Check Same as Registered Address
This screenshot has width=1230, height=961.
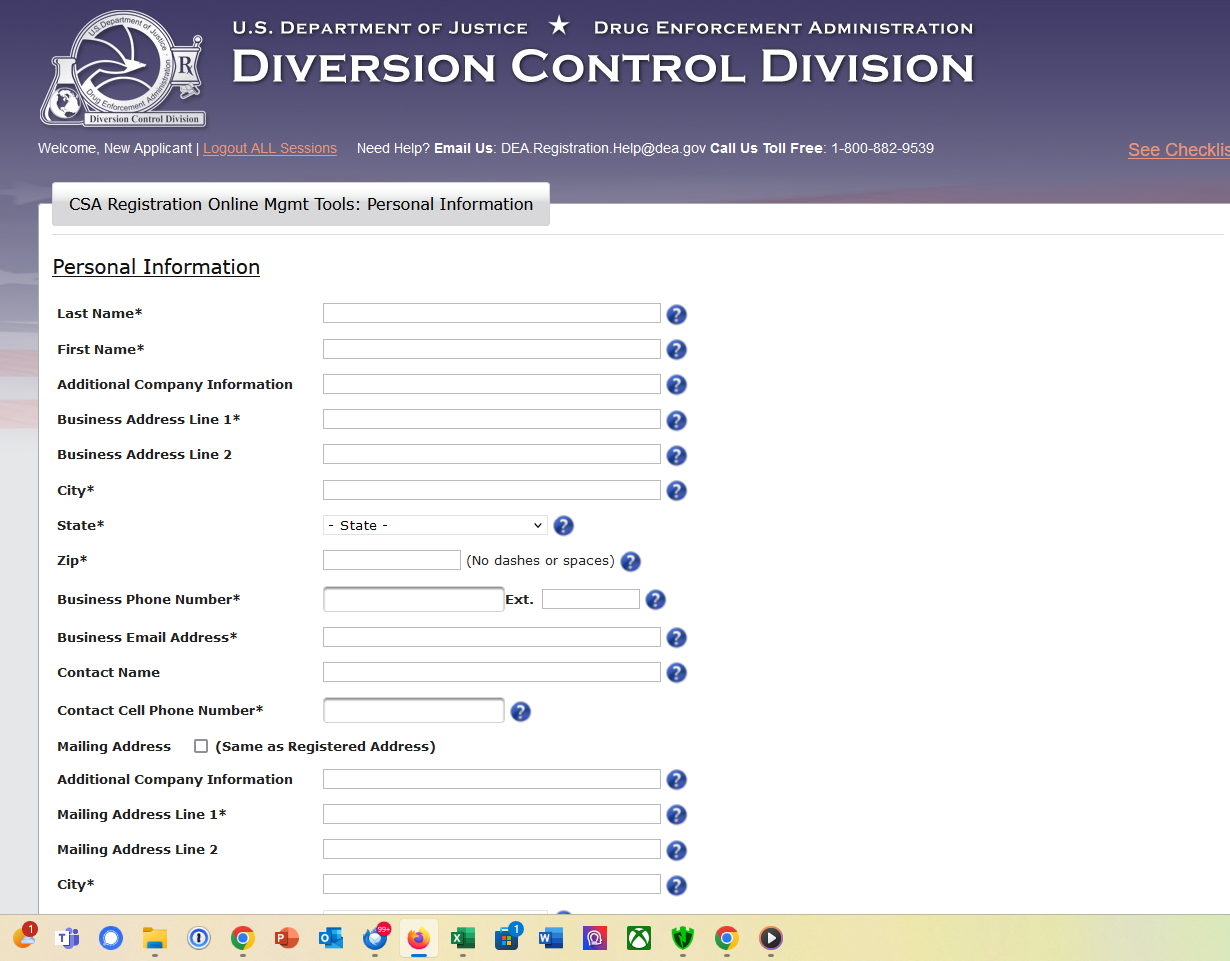coord(201,745)
